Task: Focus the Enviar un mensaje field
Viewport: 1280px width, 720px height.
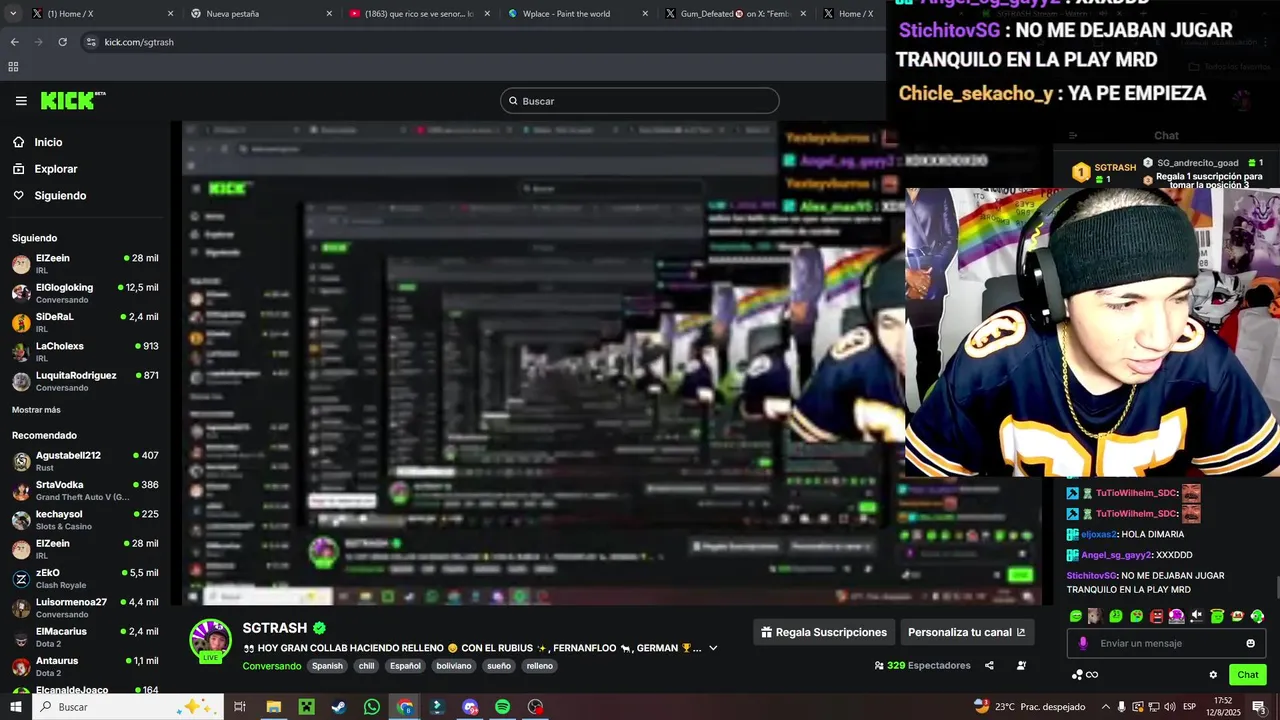Action: (x=1164, y=643)
